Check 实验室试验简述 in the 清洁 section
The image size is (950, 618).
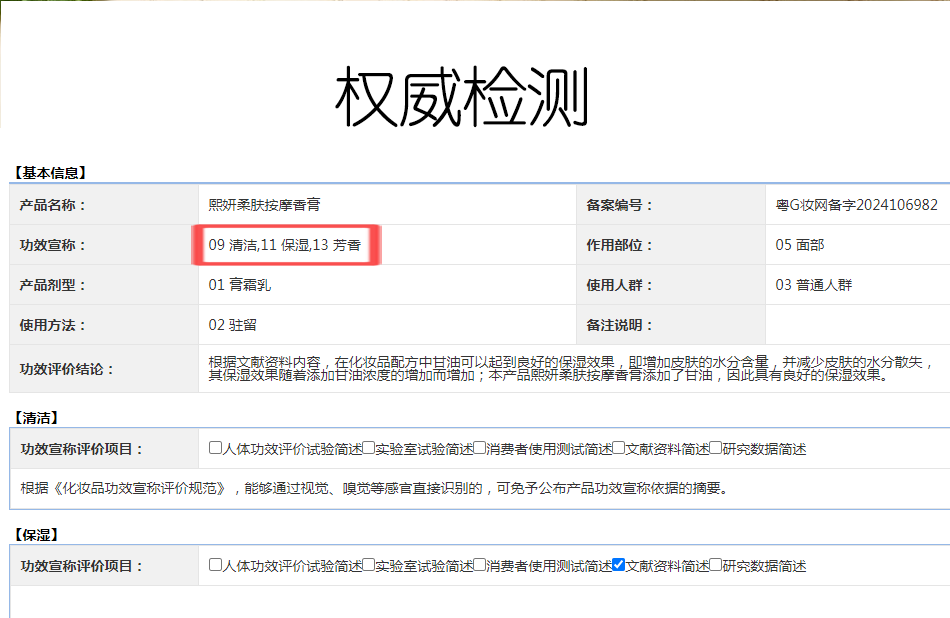click(x=368, y=449)
